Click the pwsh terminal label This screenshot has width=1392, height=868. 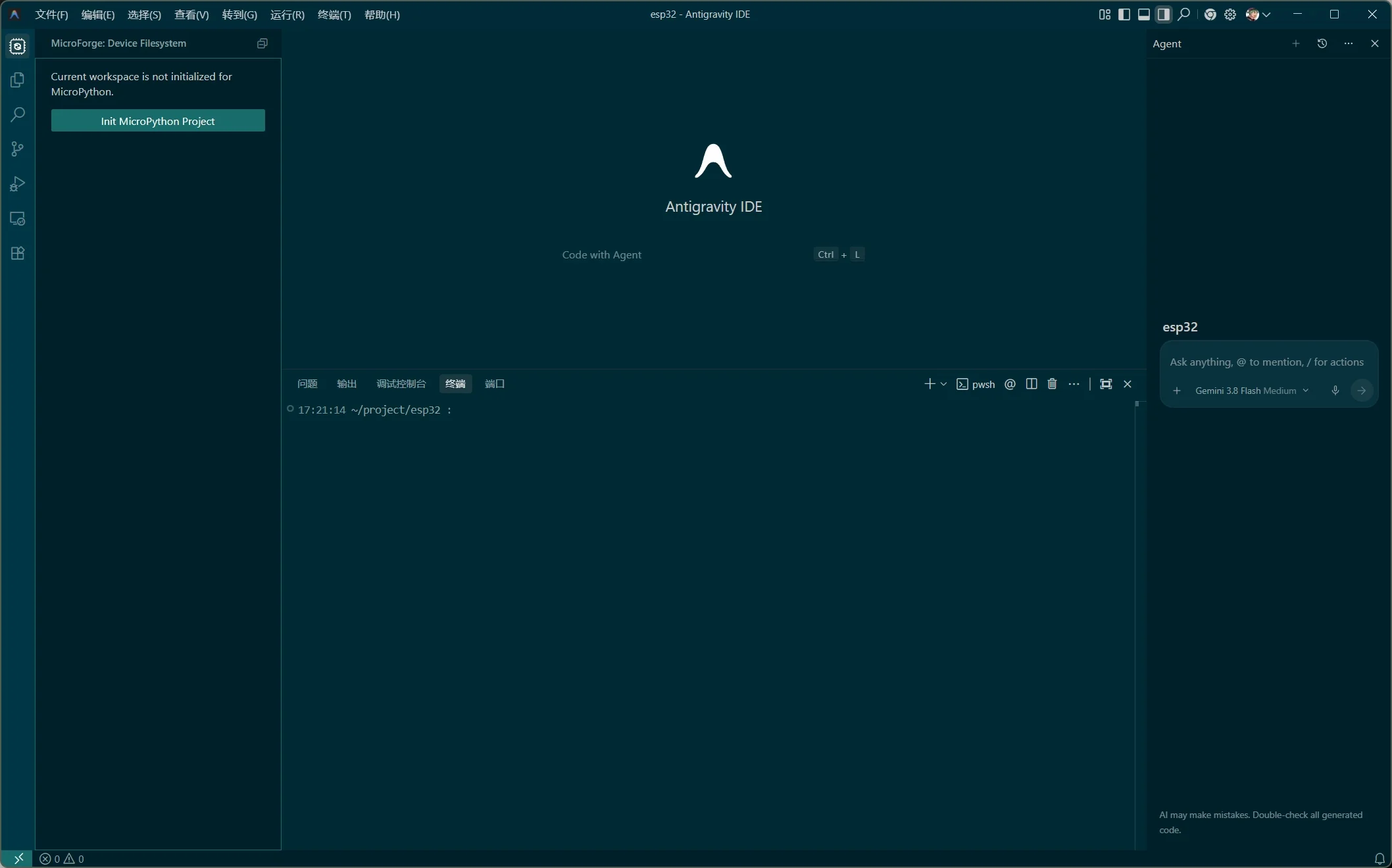pos(983,385)
